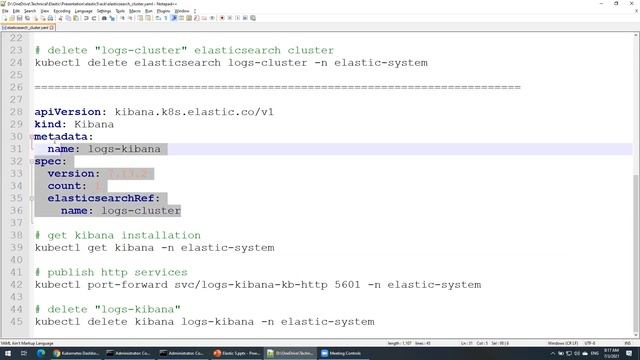Toggle synchronized vertical scrolling icon
Screen dimensions: 640x360
(x=140, y=18)
